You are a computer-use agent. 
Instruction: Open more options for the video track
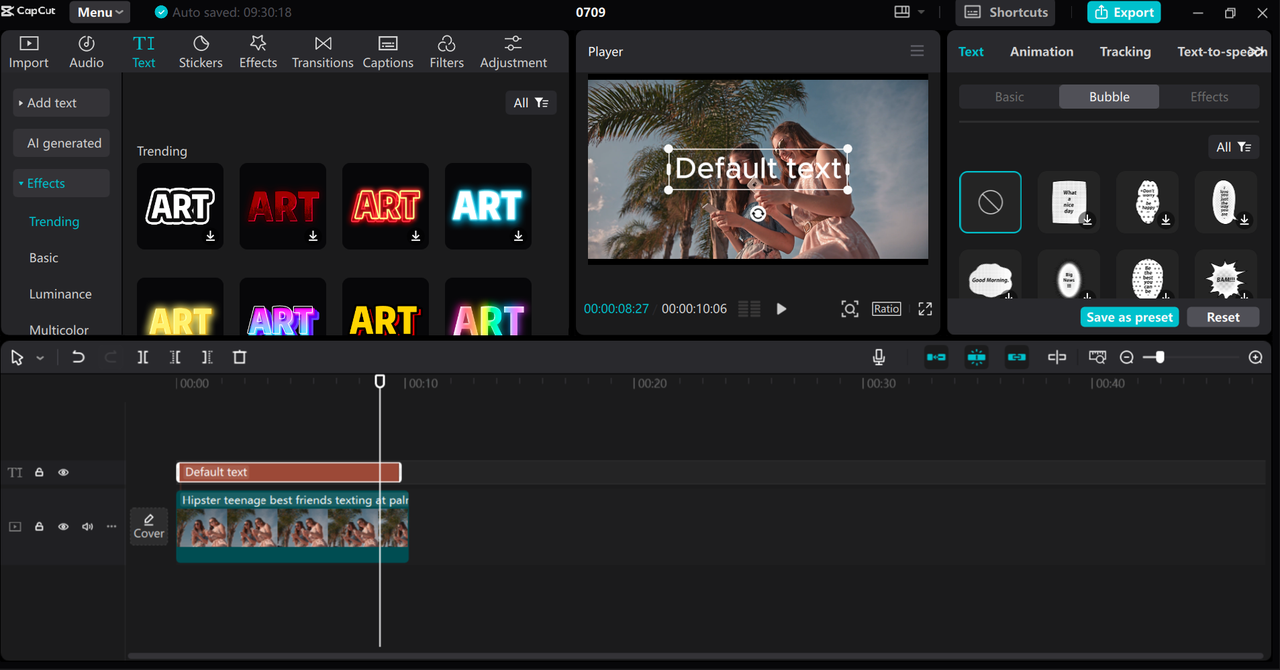111,526
